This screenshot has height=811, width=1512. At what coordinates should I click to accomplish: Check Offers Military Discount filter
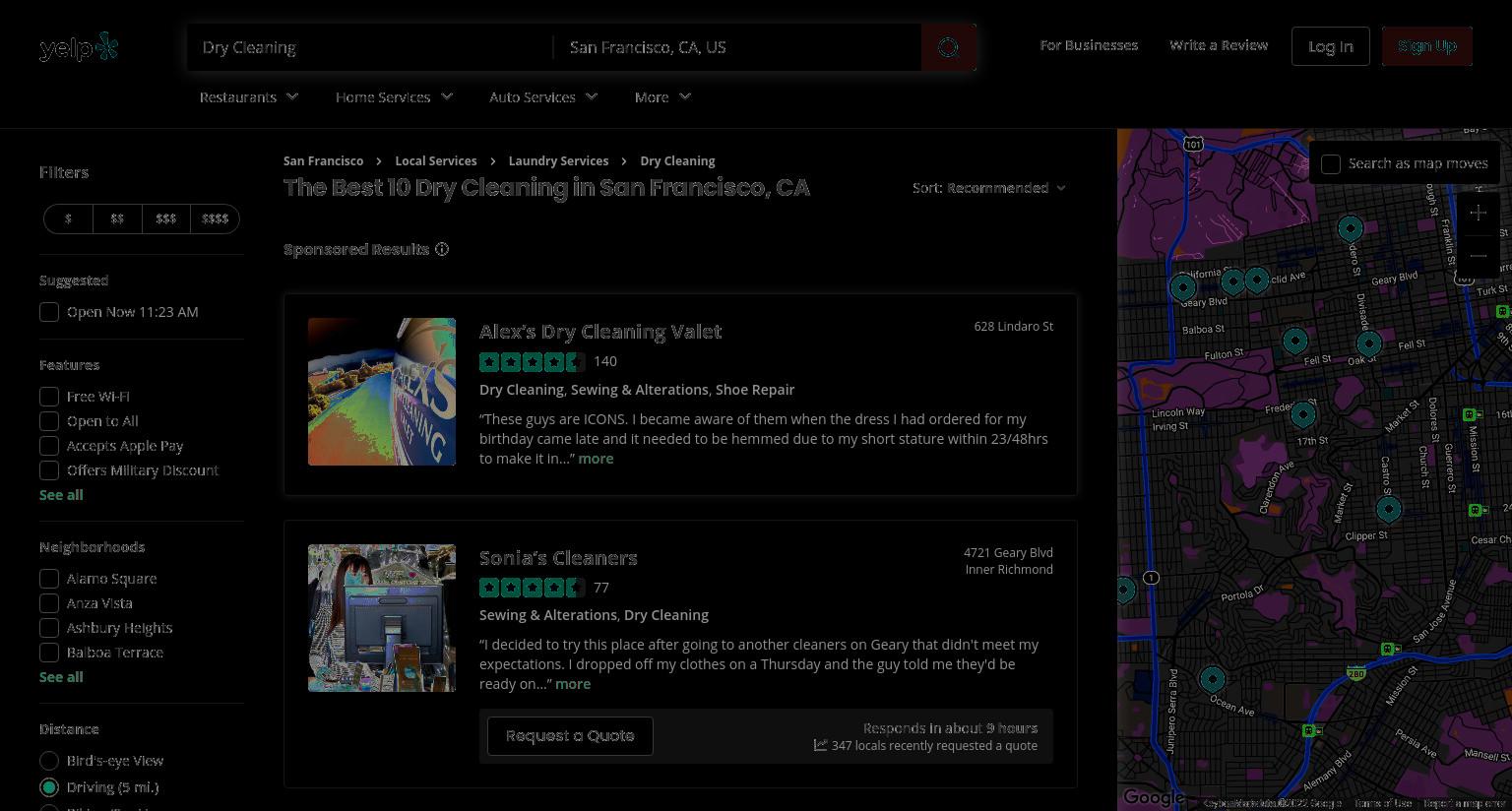click(49, 470)
